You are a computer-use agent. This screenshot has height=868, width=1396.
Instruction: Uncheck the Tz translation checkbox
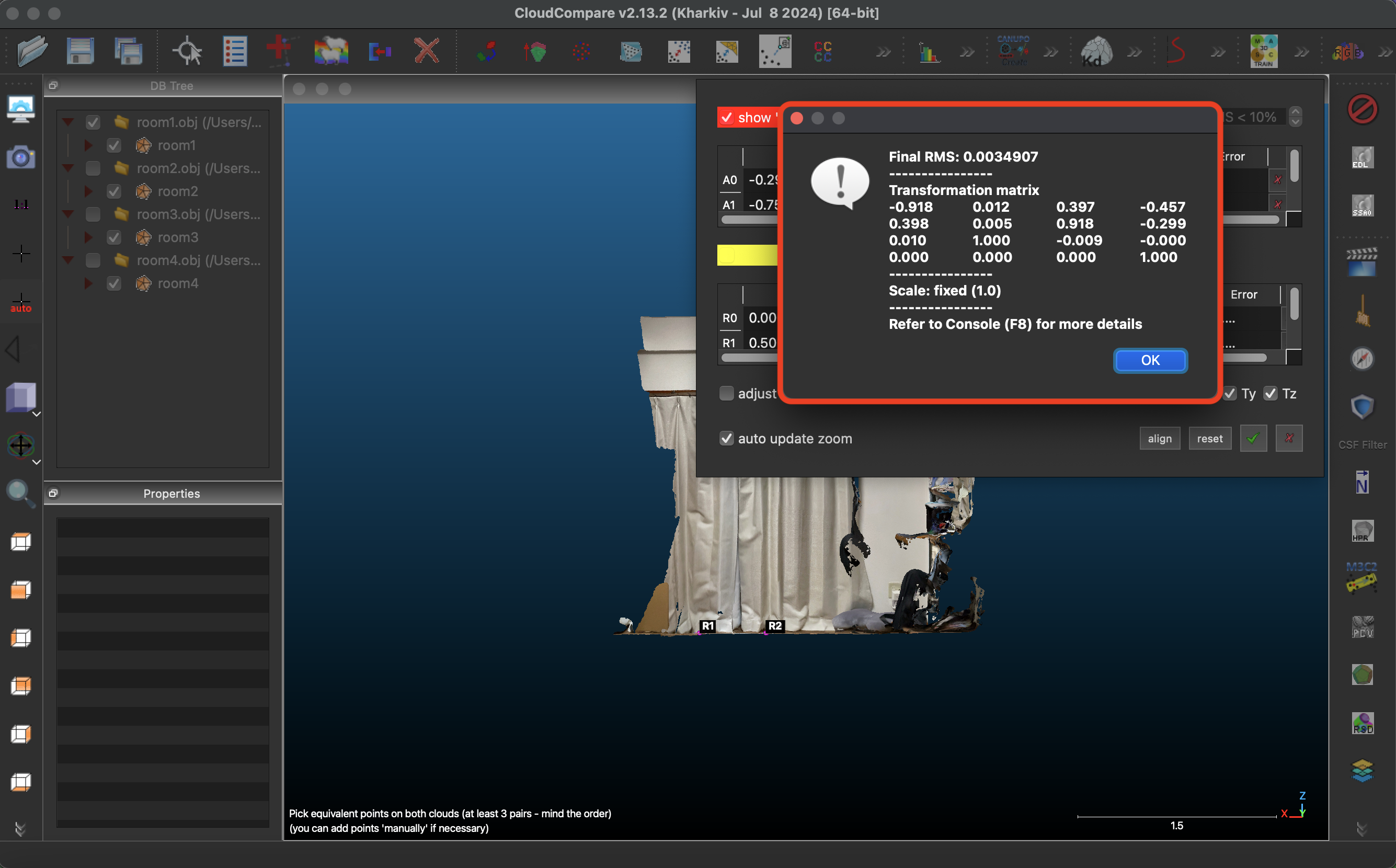click(x=1271, y=394)
